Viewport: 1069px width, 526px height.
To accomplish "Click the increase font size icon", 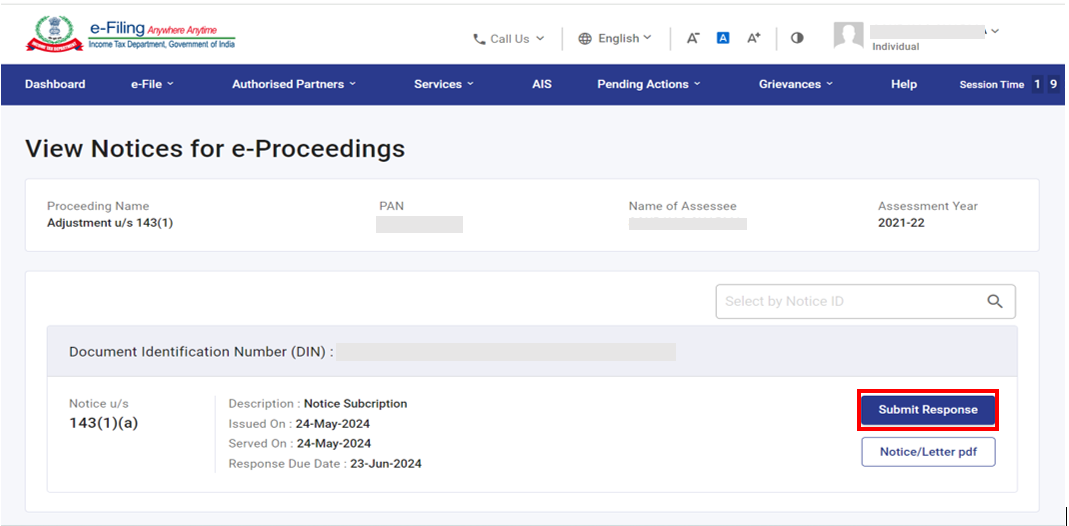I will coord(754,38).
